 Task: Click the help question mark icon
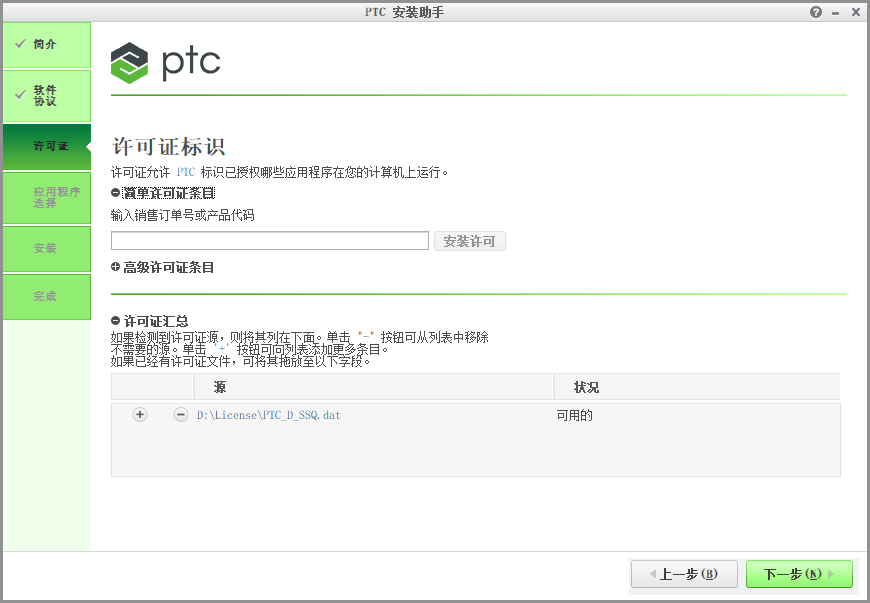point(816,12)
